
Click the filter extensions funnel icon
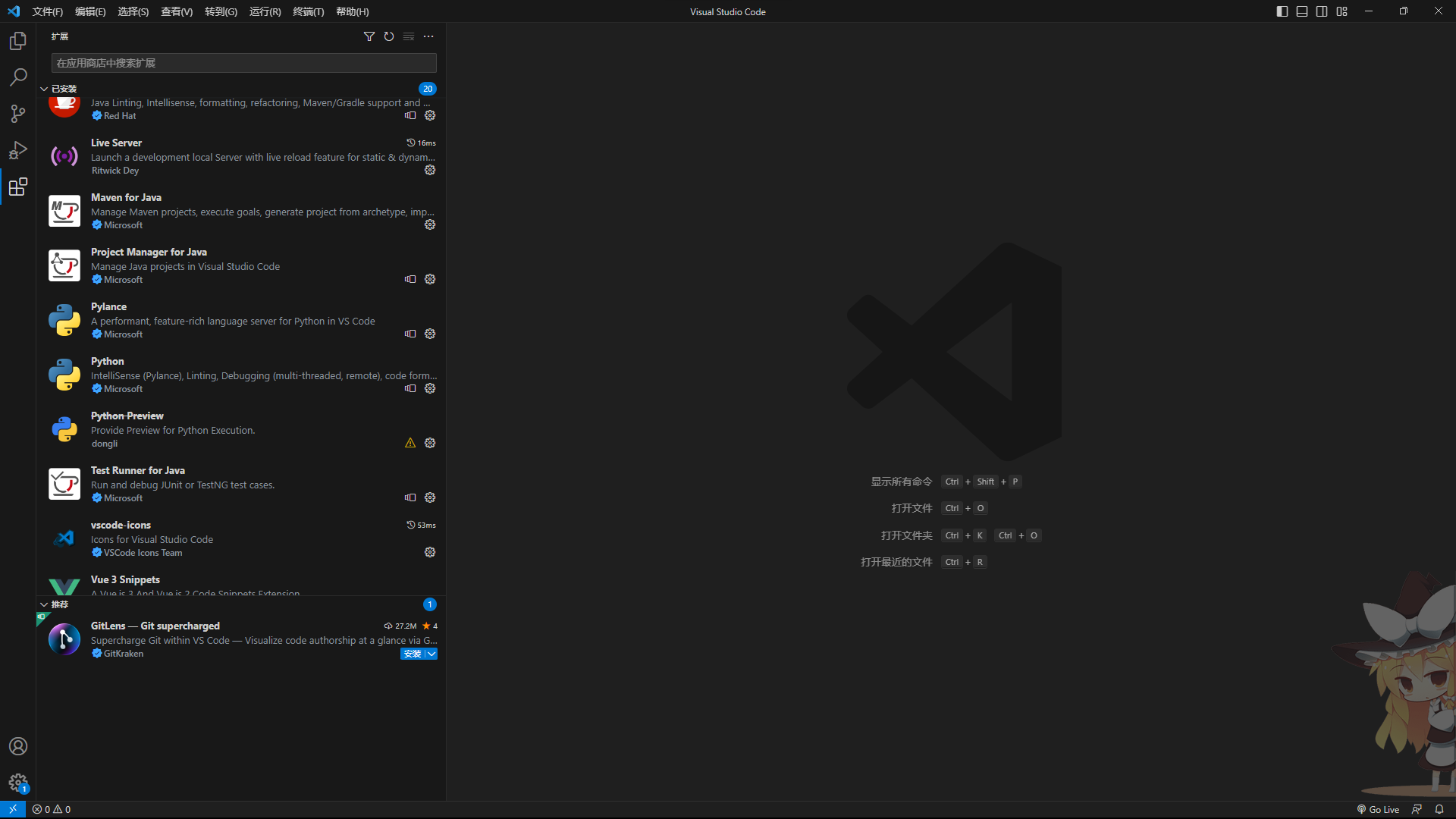(x=369, y=36)
